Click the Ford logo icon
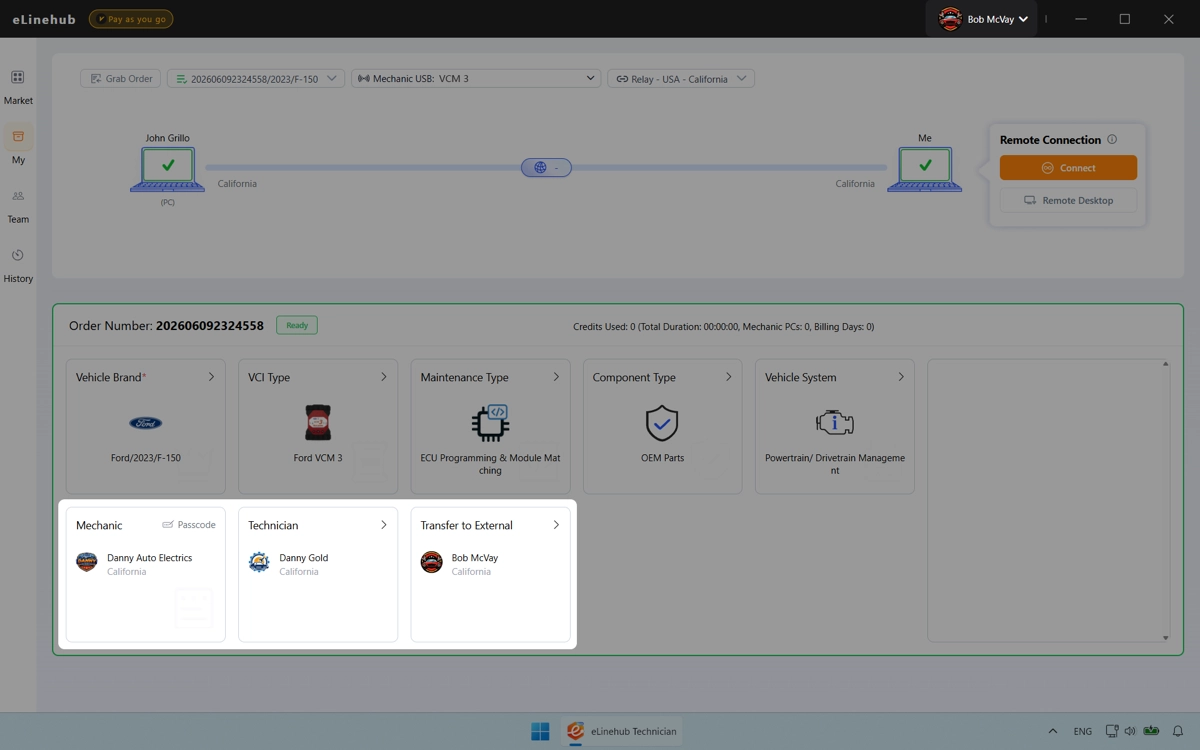 tap(146, 423)
